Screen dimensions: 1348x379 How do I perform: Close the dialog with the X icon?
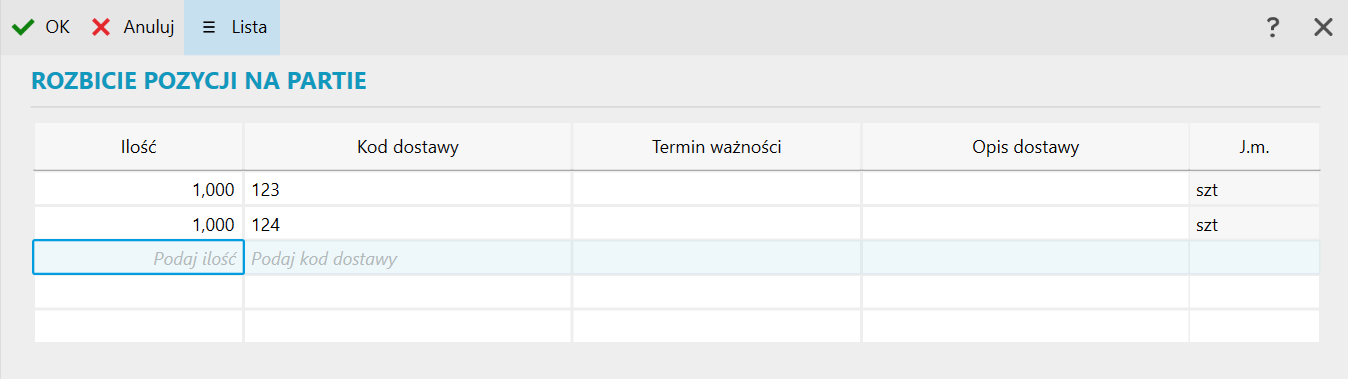click(x=1323, y=27)
